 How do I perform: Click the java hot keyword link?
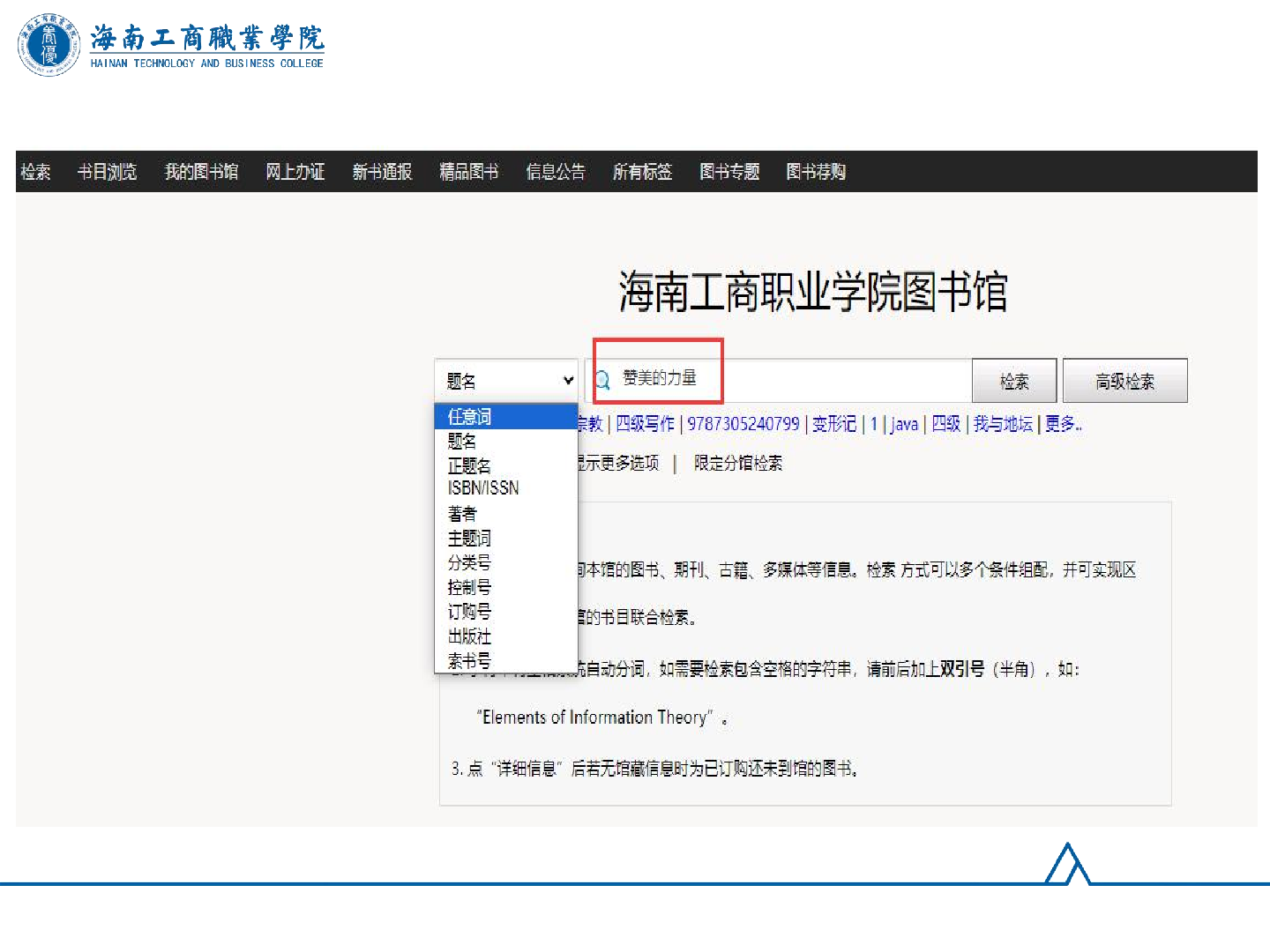click(x=904, y=424)
